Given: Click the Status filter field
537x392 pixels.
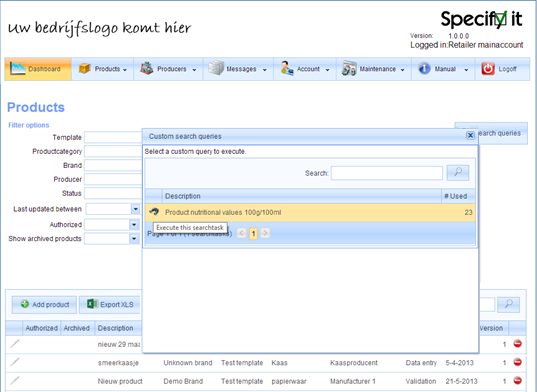Looking at the screenshot, I should pyautogui.click(x=113, y=193).
